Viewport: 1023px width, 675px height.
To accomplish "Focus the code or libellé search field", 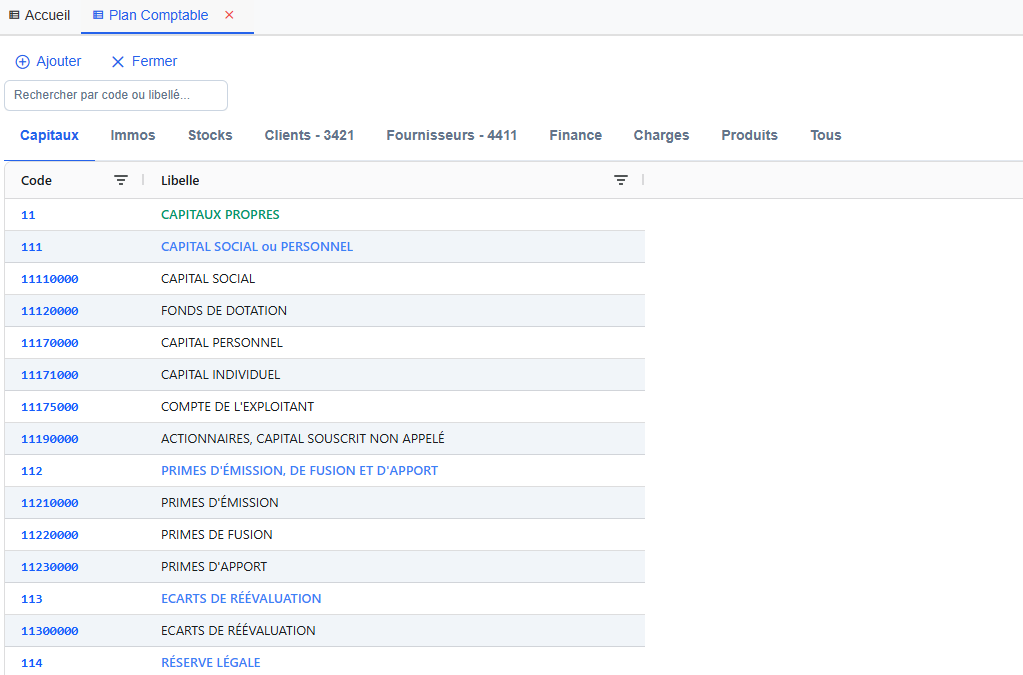I will (116, 95).
